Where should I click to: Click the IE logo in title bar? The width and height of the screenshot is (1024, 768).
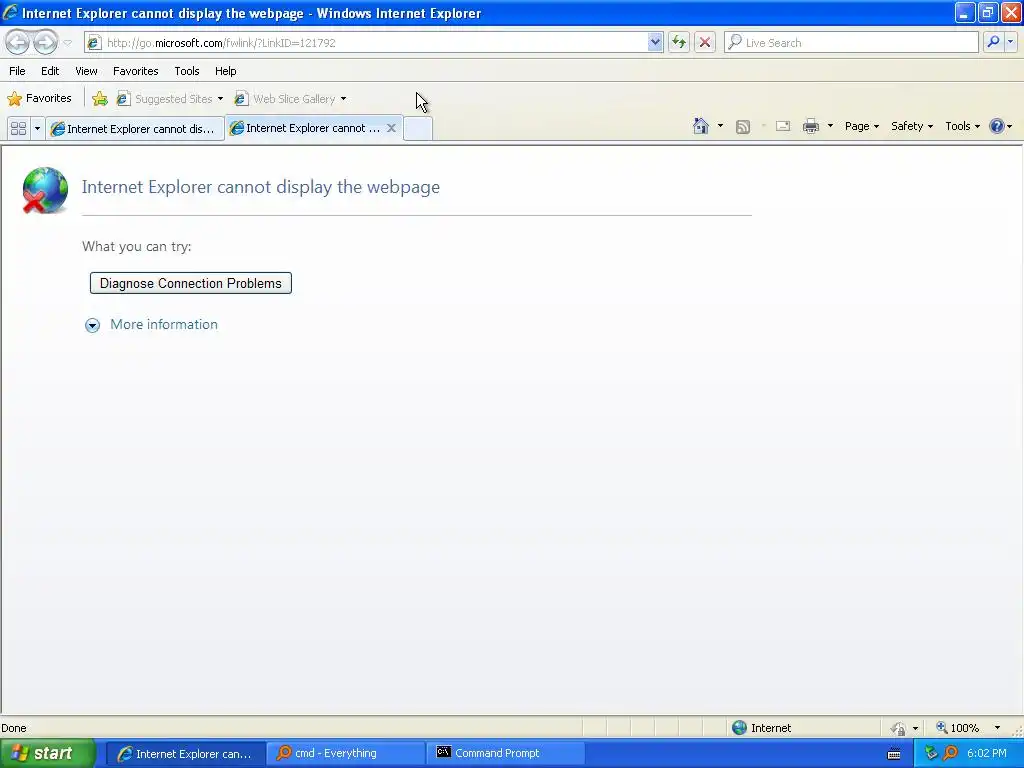coord(10,12)
